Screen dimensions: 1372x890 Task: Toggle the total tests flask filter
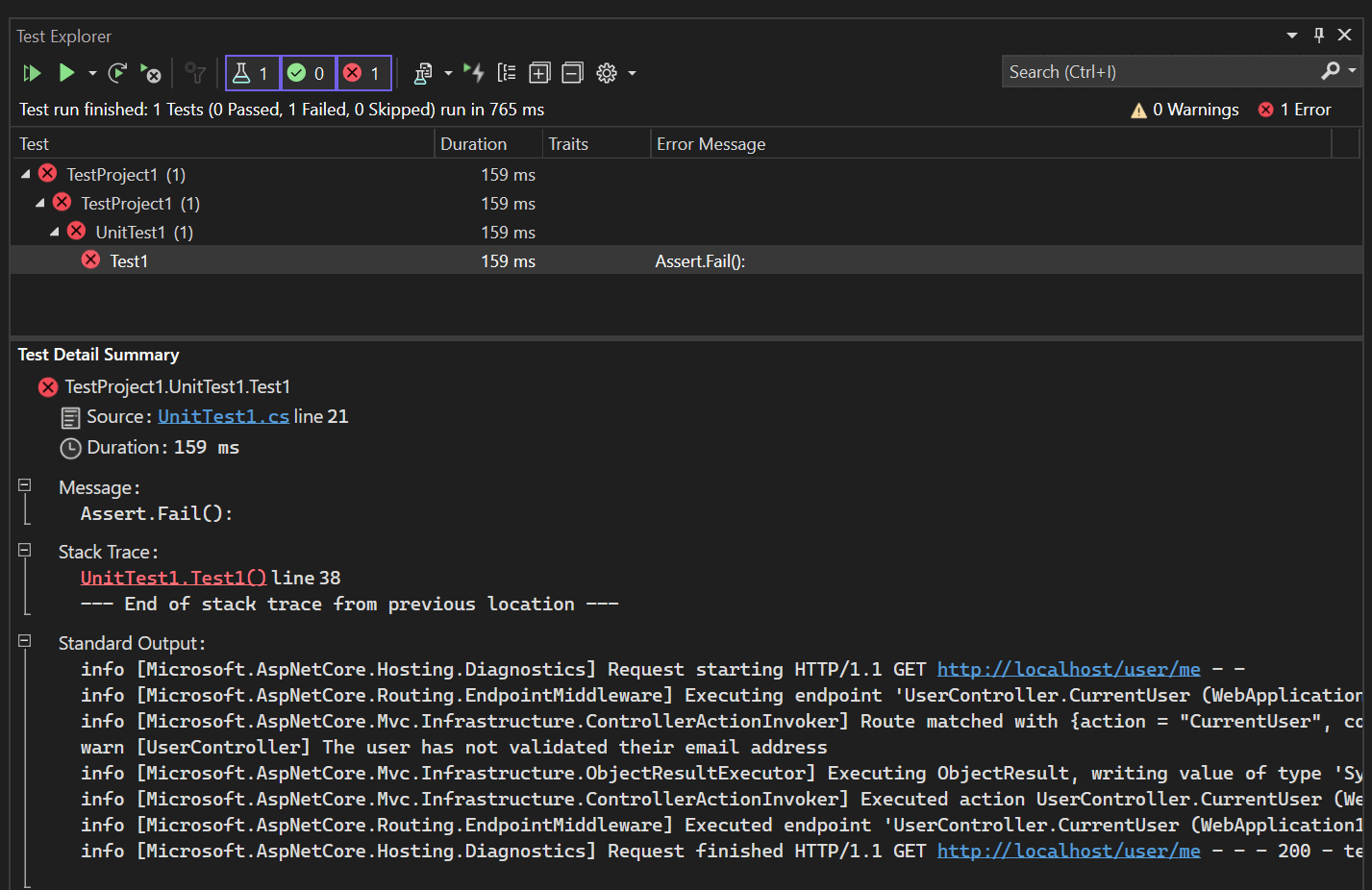click(252, 73)
